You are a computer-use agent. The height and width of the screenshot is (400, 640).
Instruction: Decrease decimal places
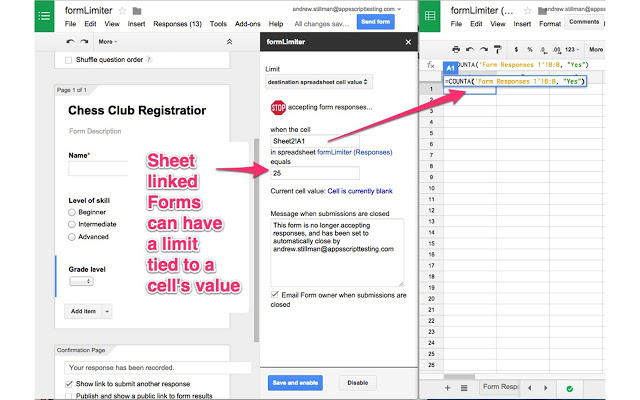pos(543,49)
